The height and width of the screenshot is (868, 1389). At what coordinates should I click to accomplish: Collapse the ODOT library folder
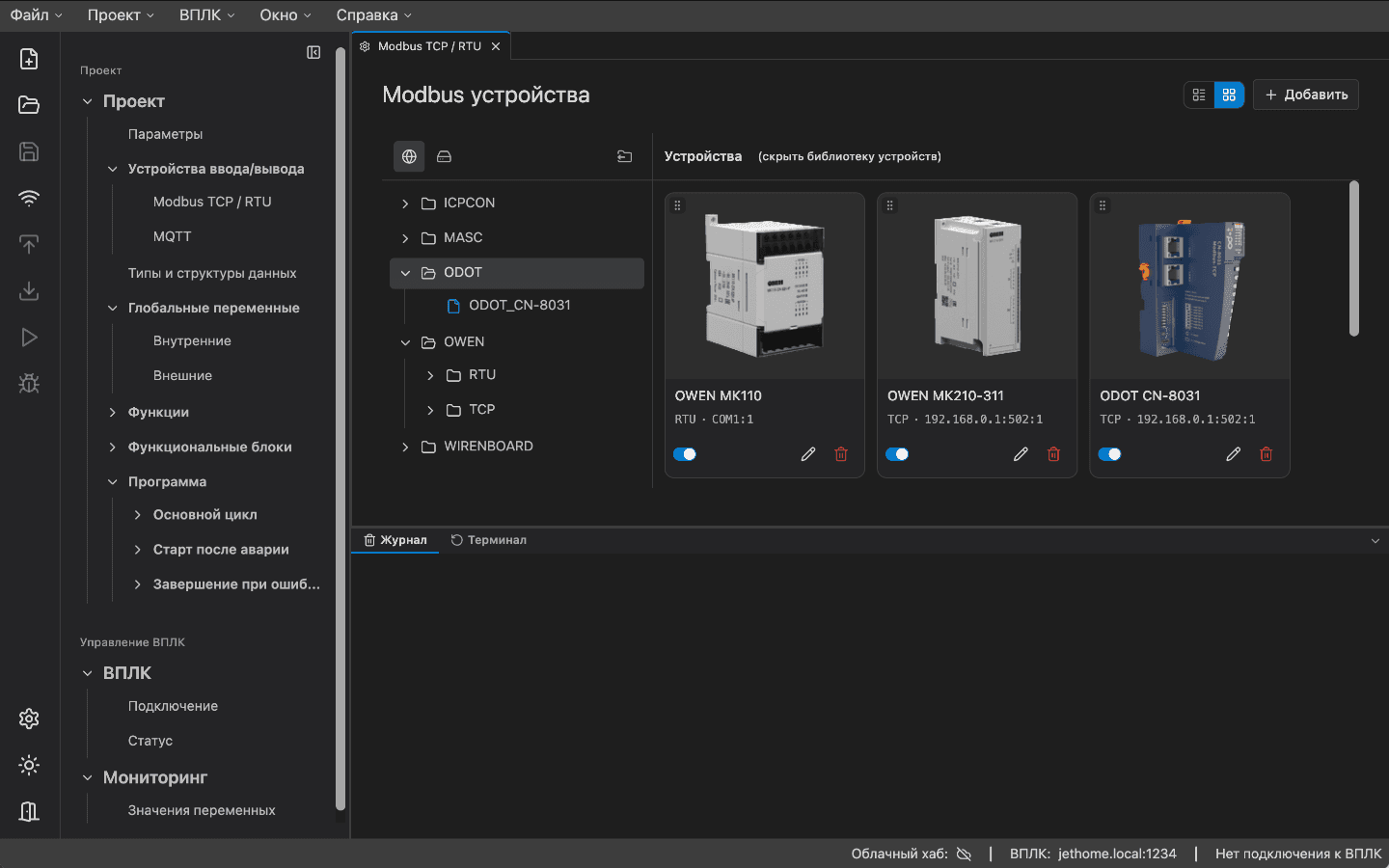pos(405,273)
